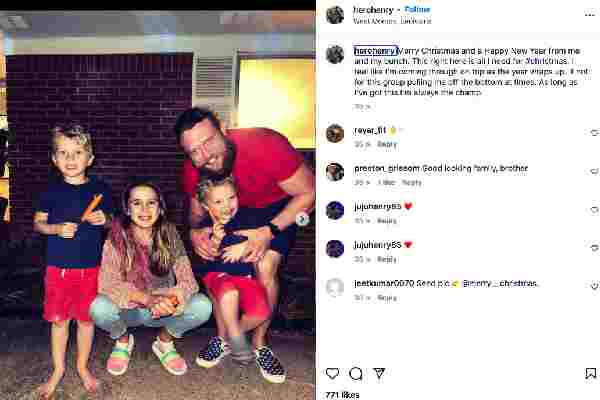Viewport: 600px width, 400px height.
Task: Open more options three-dot menu
Action: pyautogui.click(x=589, y=15)
